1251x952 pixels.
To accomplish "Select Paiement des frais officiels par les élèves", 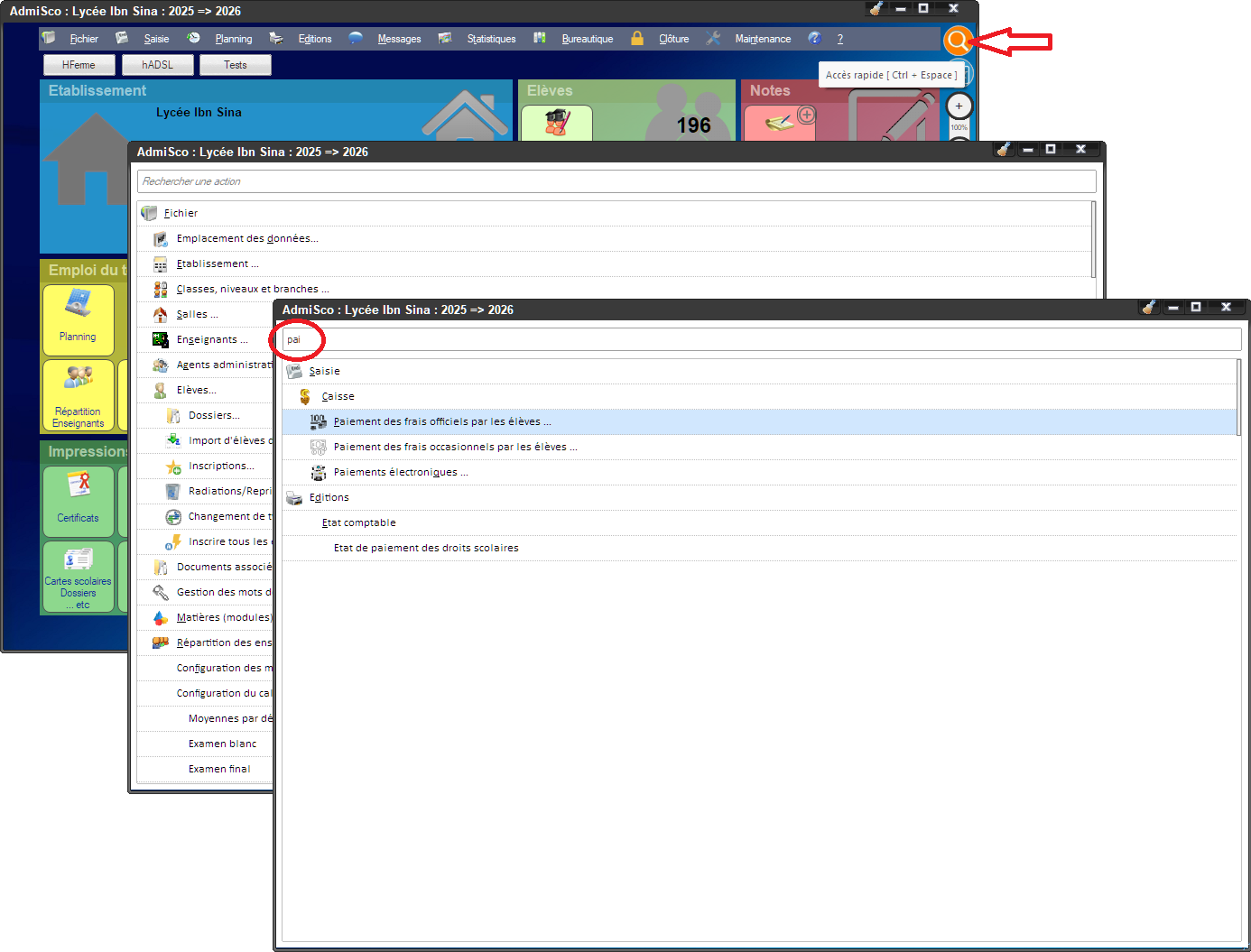I will coord(441,421).
